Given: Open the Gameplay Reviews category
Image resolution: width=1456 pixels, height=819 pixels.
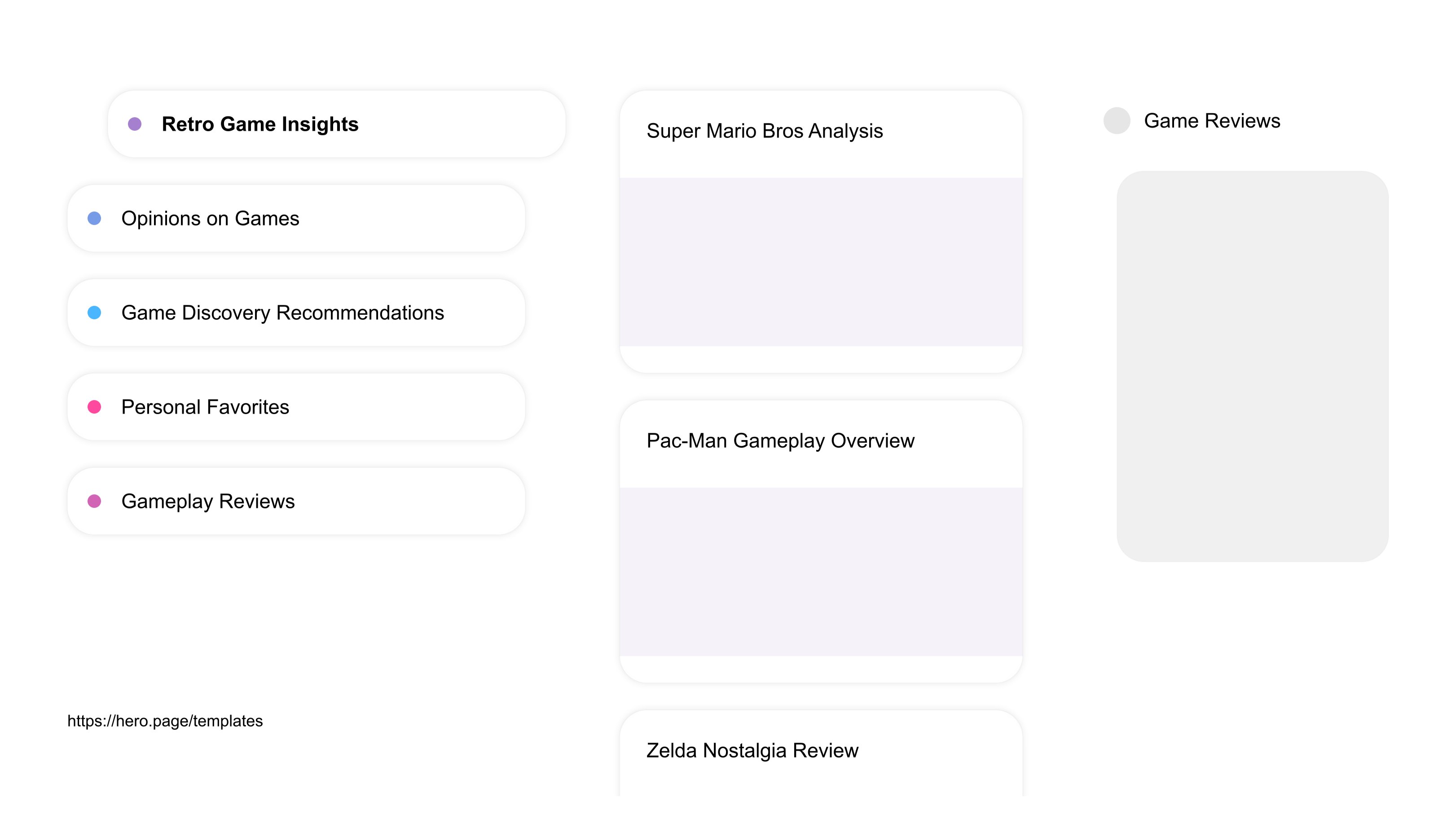Looking at the screenshot, I should [x=296, y=502].
